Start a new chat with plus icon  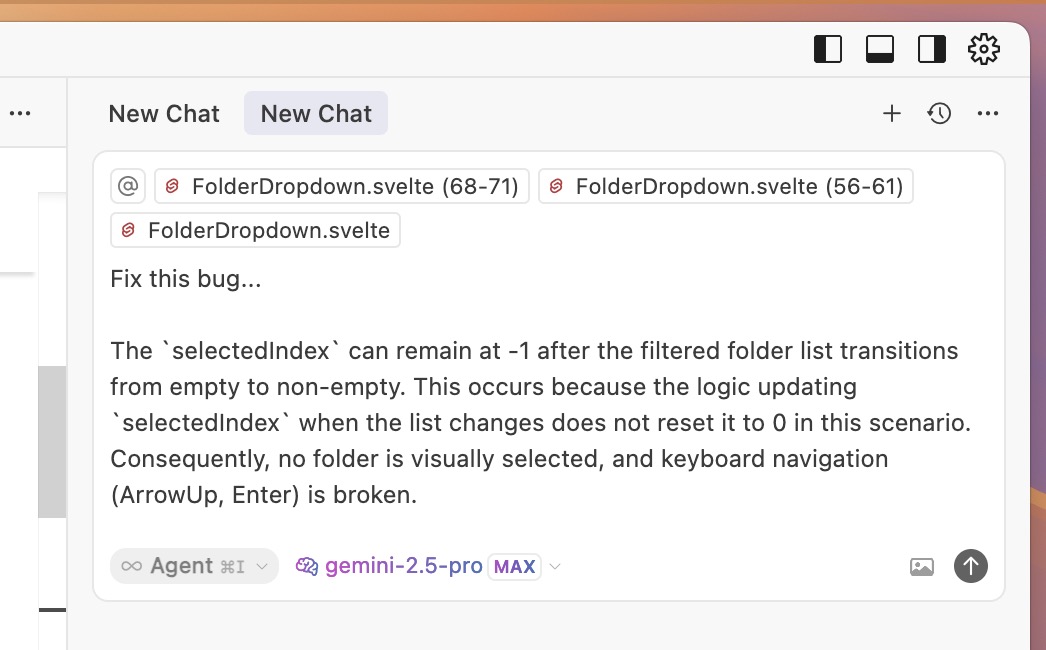tap(892, 114)
